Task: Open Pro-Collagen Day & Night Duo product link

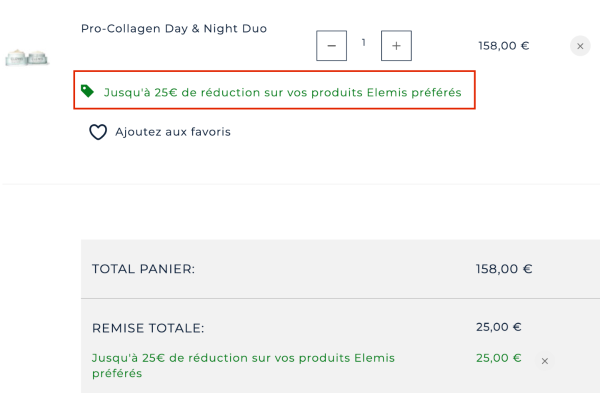Action: (x=174, y=29)
